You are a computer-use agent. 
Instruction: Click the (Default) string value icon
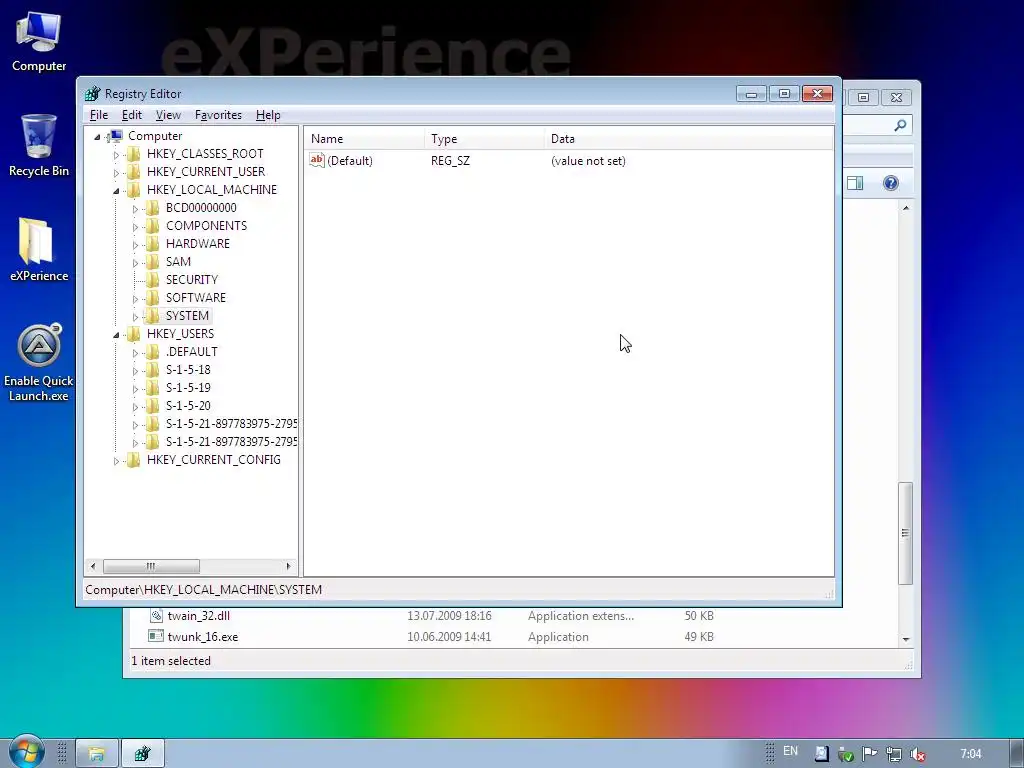coord(317,160)
